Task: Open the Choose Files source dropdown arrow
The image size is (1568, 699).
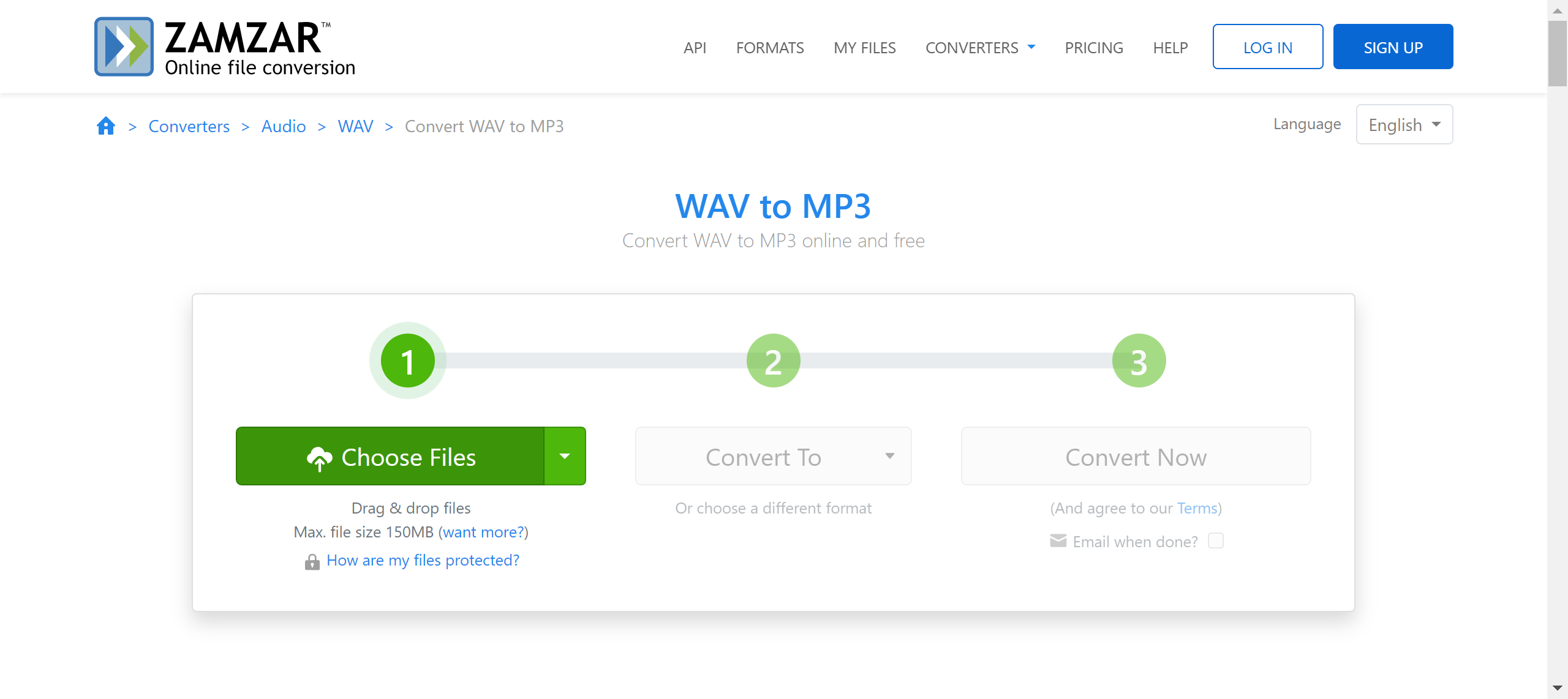Action: coord(565,457)
